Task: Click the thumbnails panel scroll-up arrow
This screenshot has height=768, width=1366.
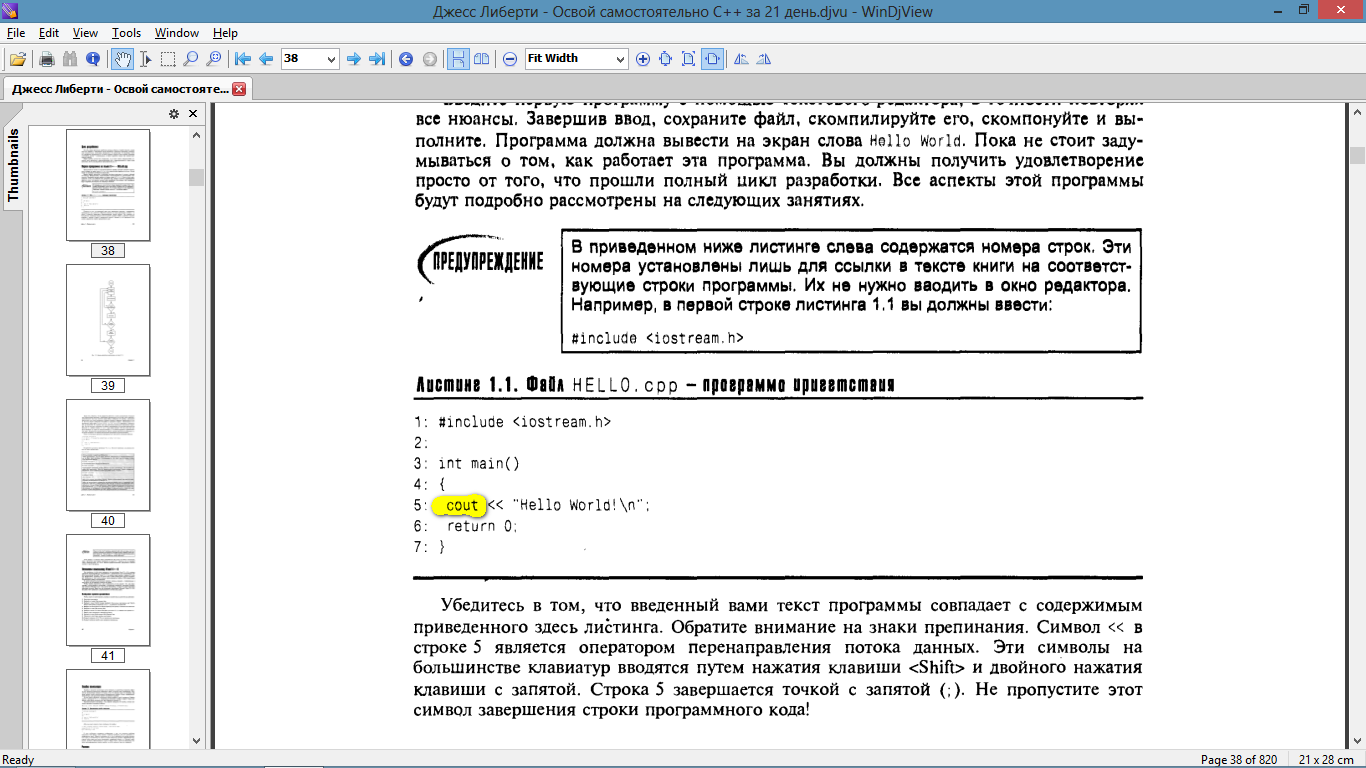Action: pyautogui.click(x=196, y=135)
